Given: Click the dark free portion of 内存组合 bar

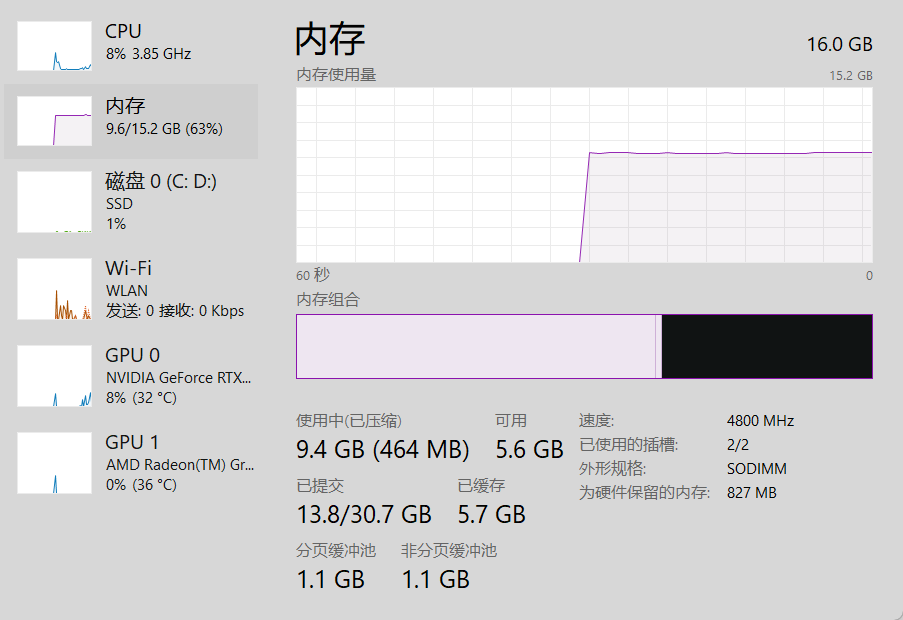Looking at the screenshot, I should click(766, 347).
